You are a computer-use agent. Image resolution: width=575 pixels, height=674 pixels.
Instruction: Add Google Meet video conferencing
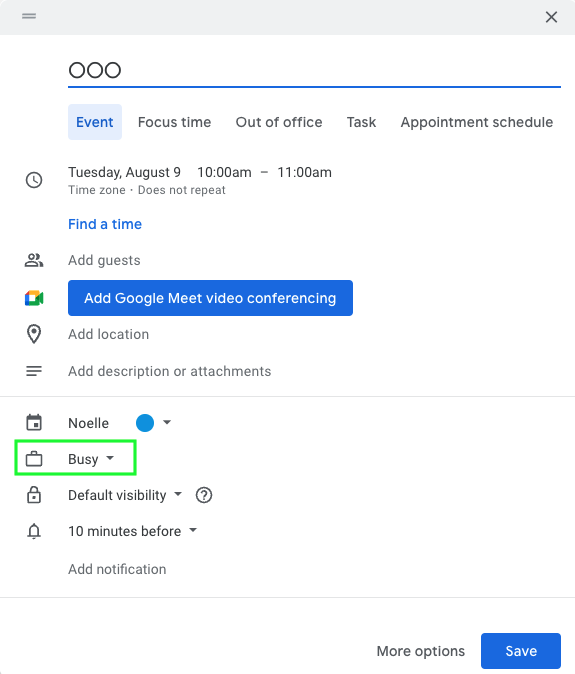click(210, 298)
